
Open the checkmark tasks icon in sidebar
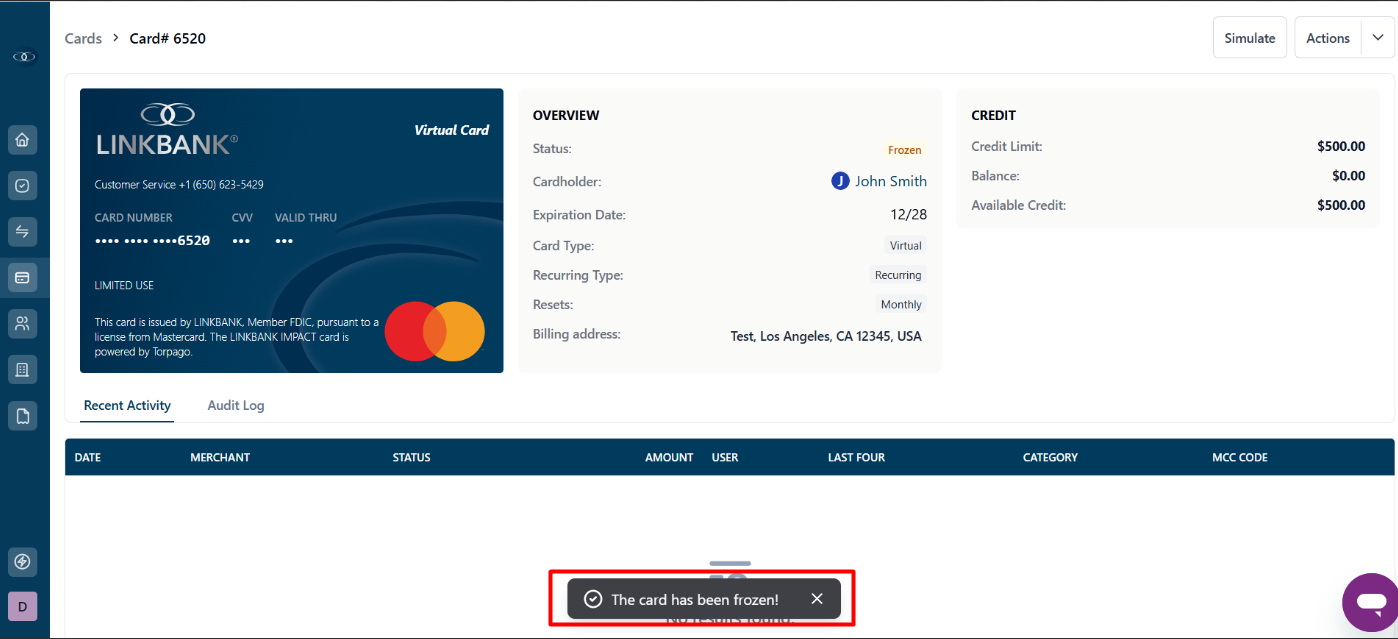click(x=23, y=185)
